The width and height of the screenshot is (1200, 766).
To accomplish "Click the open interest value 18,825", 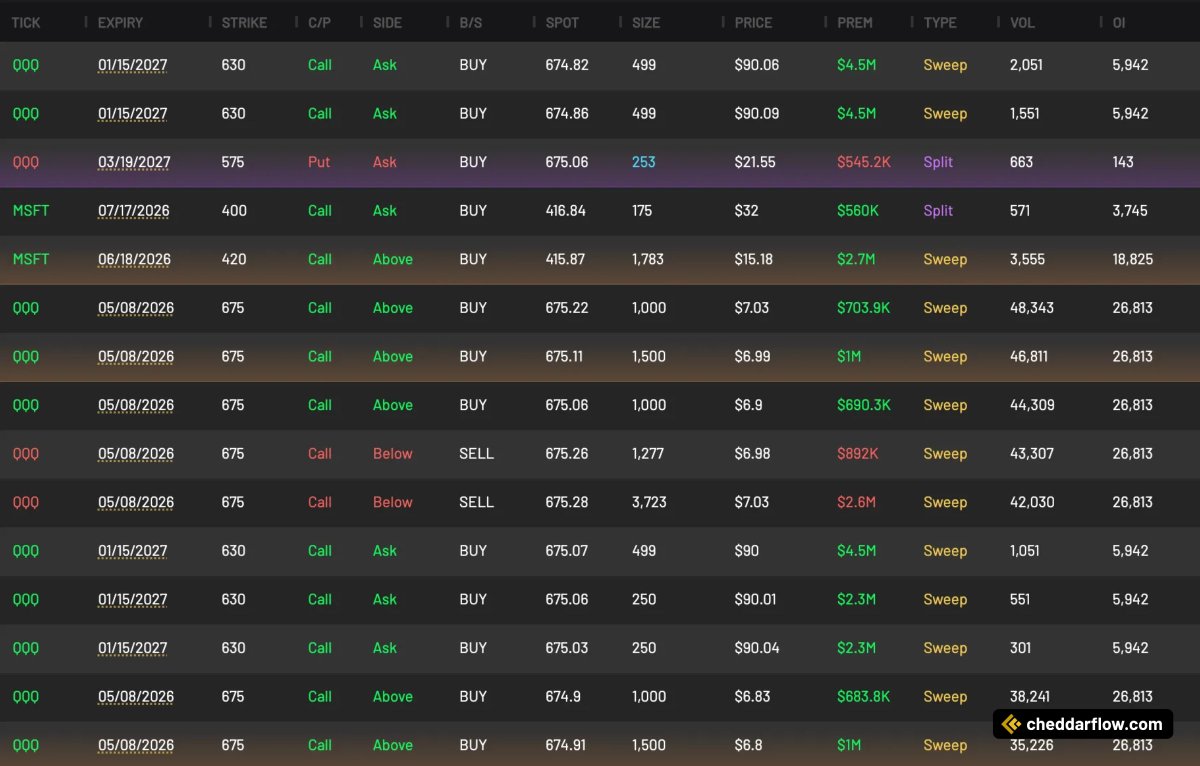I will pyautogui.click(x=1133, y=259).
